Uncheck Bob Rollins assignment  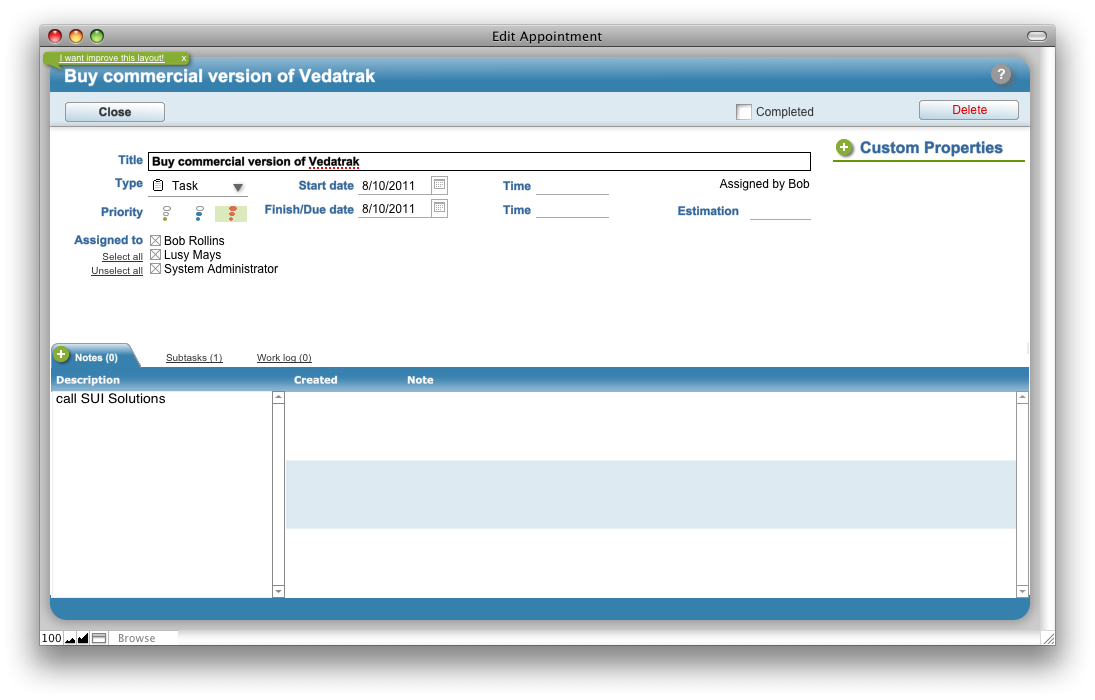[156, 241]
